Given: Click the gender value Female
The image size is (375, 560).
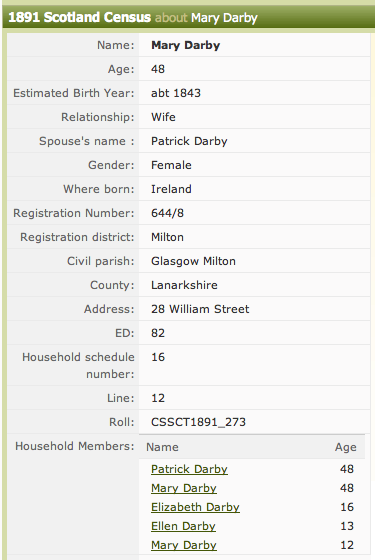Looking at the screenshot, I should coord(171,165).
